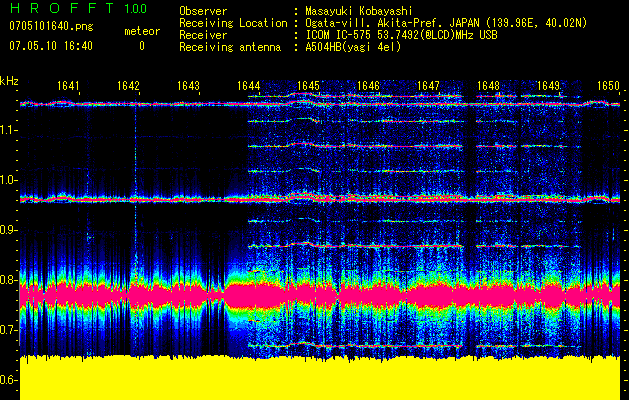Click the HROFFT 1.0.0 title text
This screenshot has height=400, width=629.
point(78,8)
